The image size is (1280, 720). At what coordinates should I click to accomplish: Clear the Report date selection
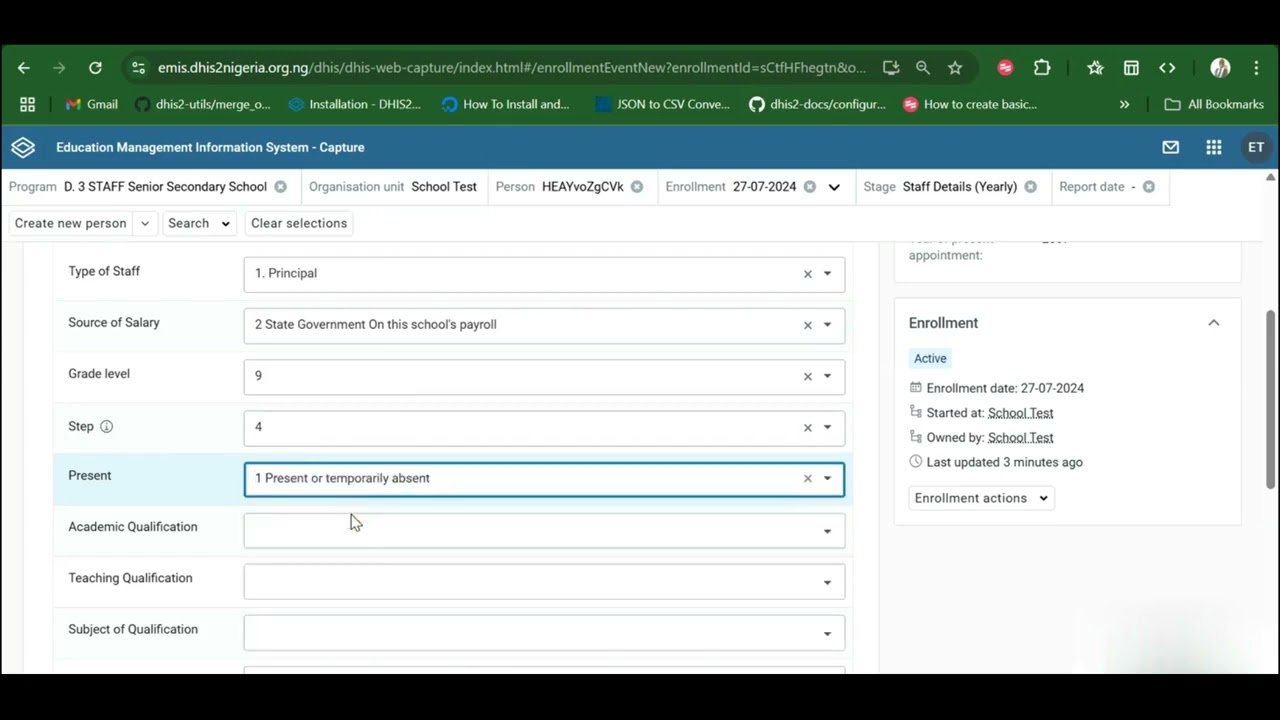coord(1149,187)
